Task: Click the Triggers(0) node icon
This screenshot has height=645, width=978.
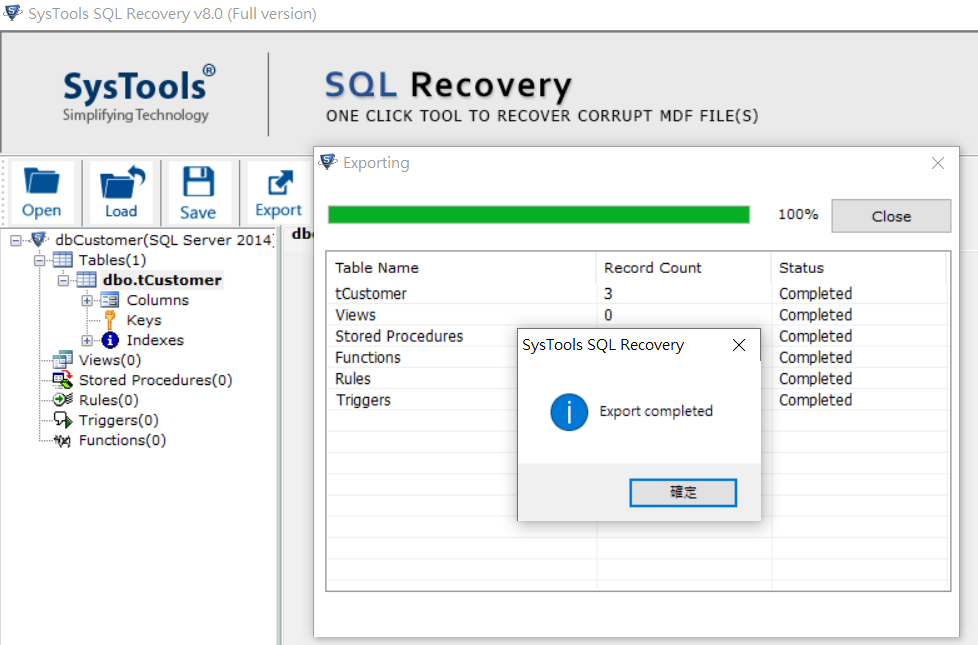Action: (x=62, y=420)
